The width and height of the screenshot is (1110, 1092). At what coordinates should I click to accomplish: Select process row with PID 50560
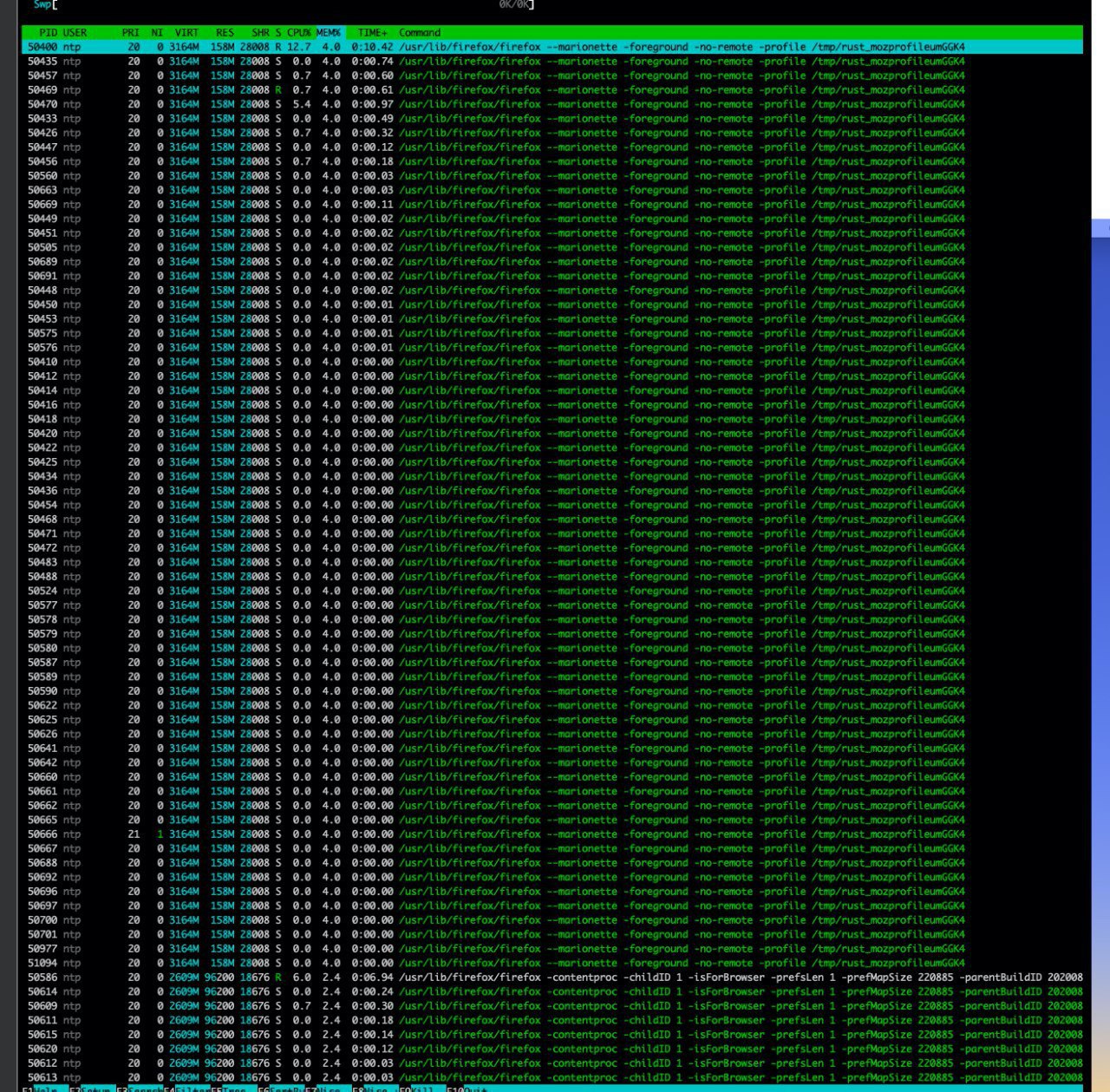point(552,176)
